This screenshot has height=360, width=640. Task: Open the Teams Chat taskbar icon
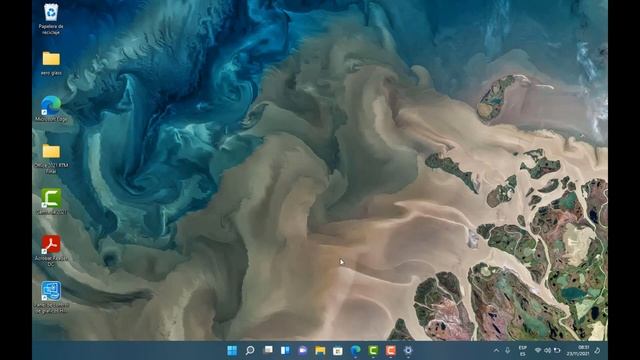(x=302, y=350)
